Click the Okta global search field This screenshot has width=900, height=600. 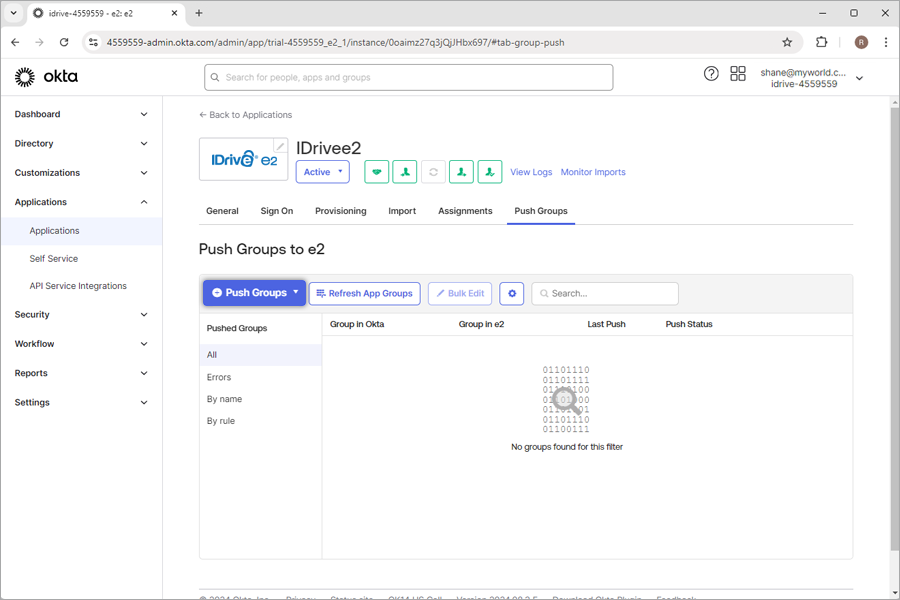409,78
